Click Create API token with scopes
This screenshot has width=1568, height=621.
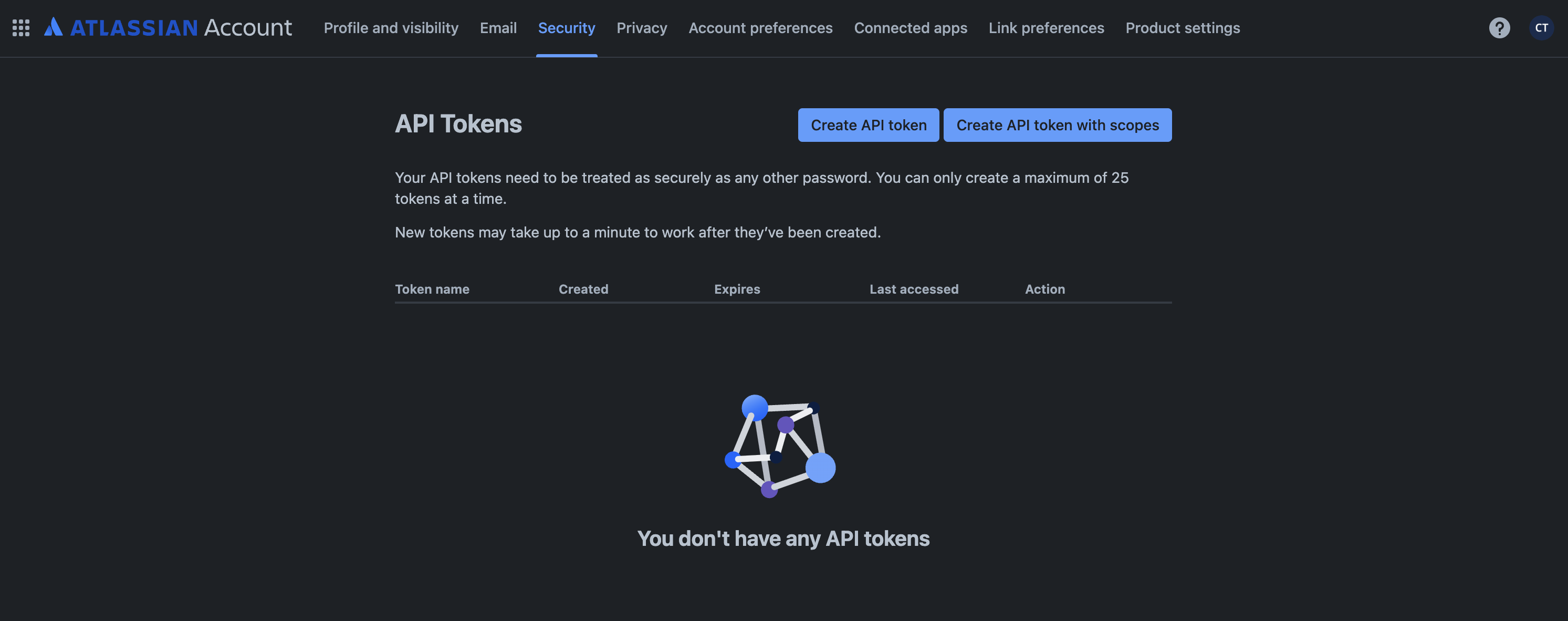tap(1057, 125)
